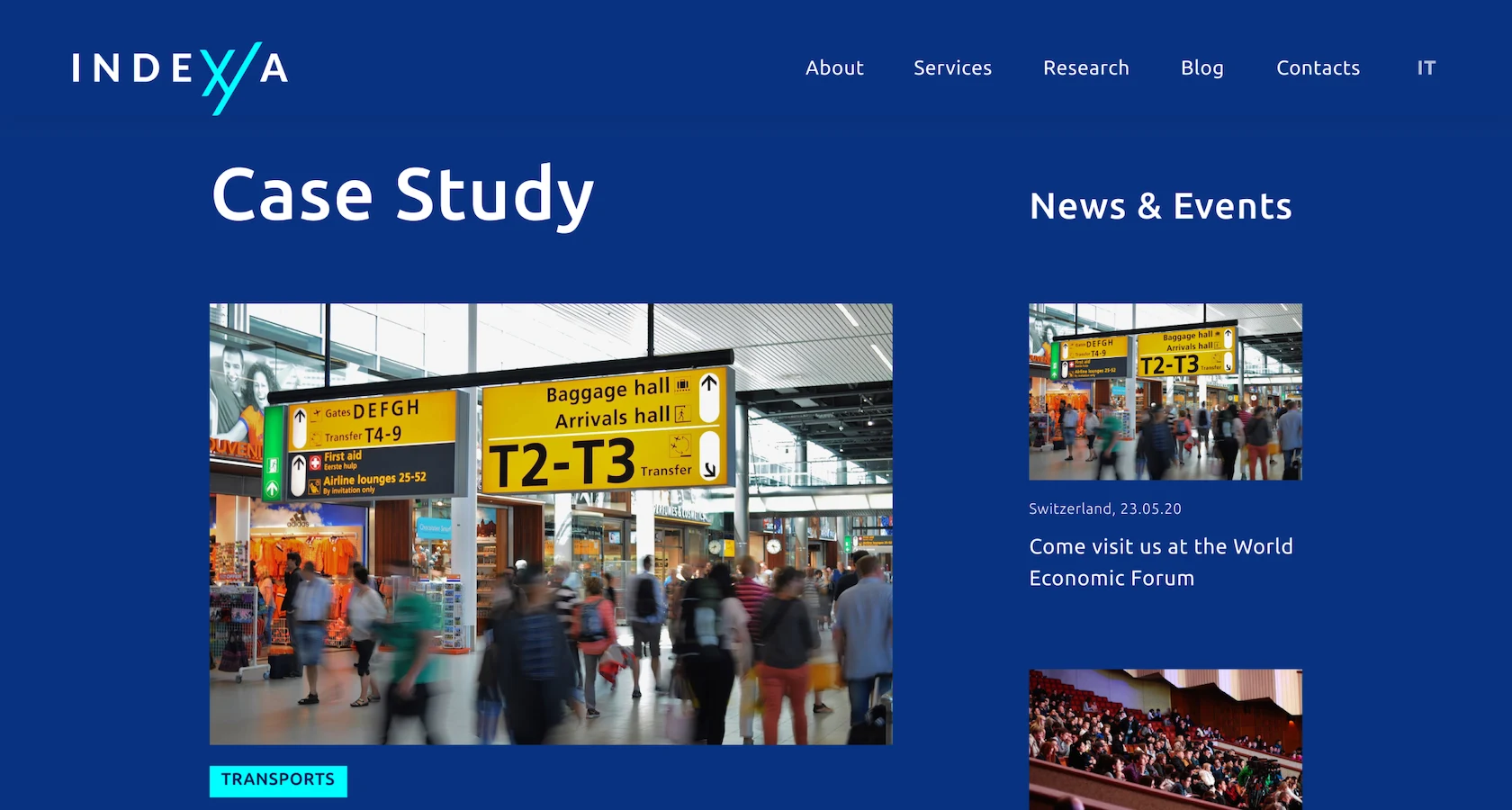Click the News & Events heading

pos(1160,206)
